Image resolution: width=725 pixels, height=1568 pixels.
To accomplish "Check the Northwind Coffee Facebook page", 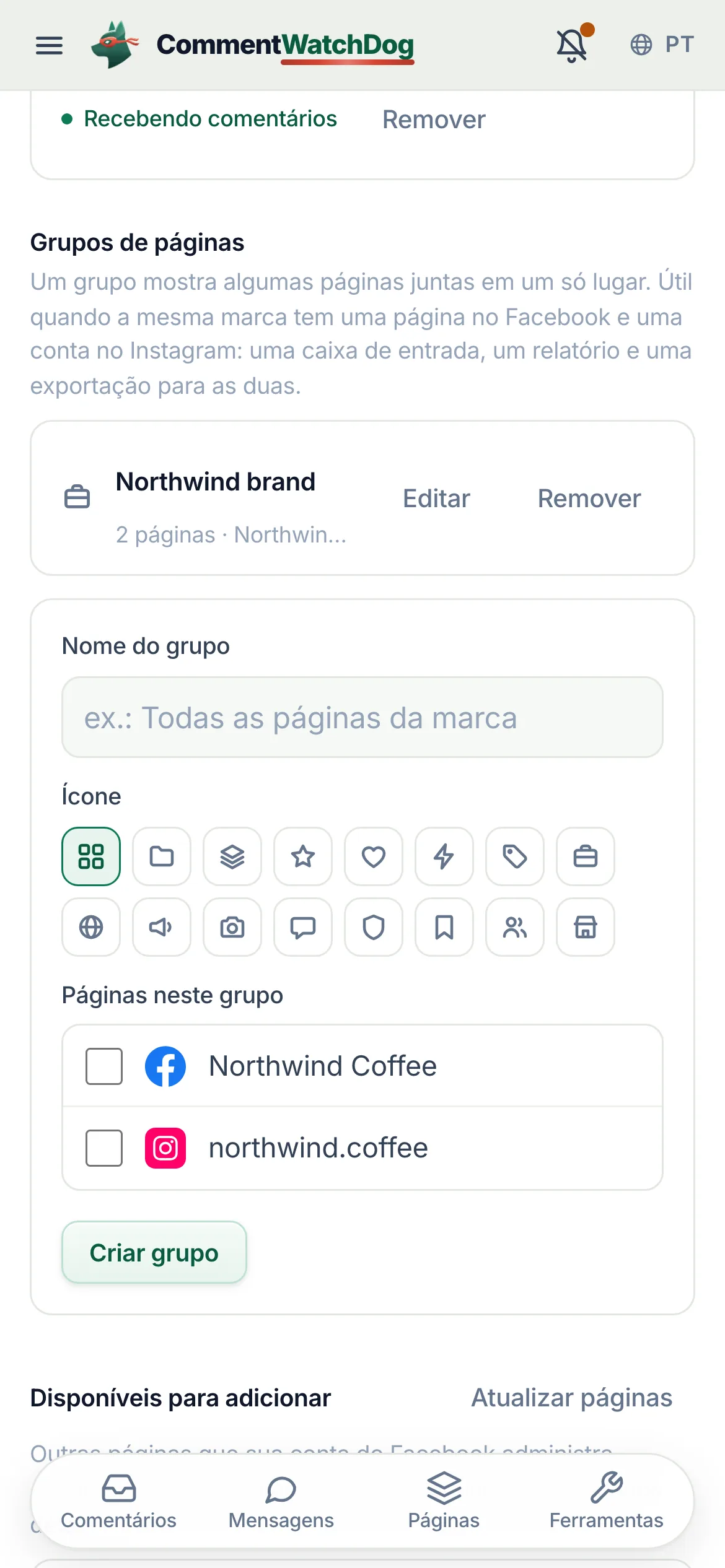I will click(104, 1066).
